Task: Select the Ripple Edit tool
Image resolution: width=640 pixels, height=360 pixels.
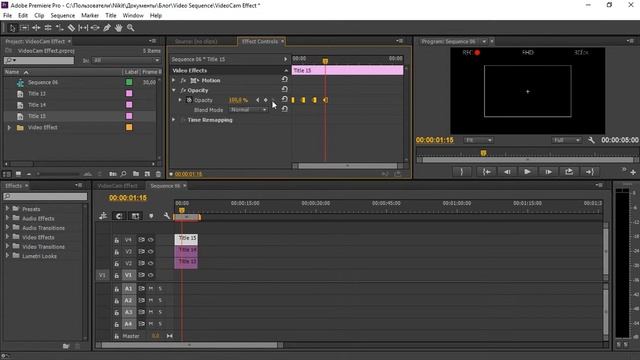Action: click(x=36, y=28)
